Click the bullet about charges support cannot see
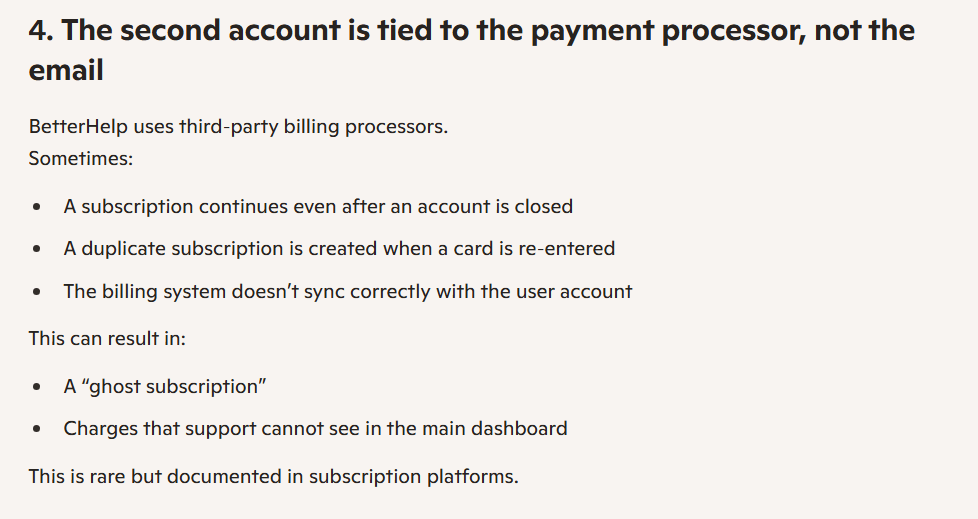The image size is (978, 519). [x=315, y=429]
